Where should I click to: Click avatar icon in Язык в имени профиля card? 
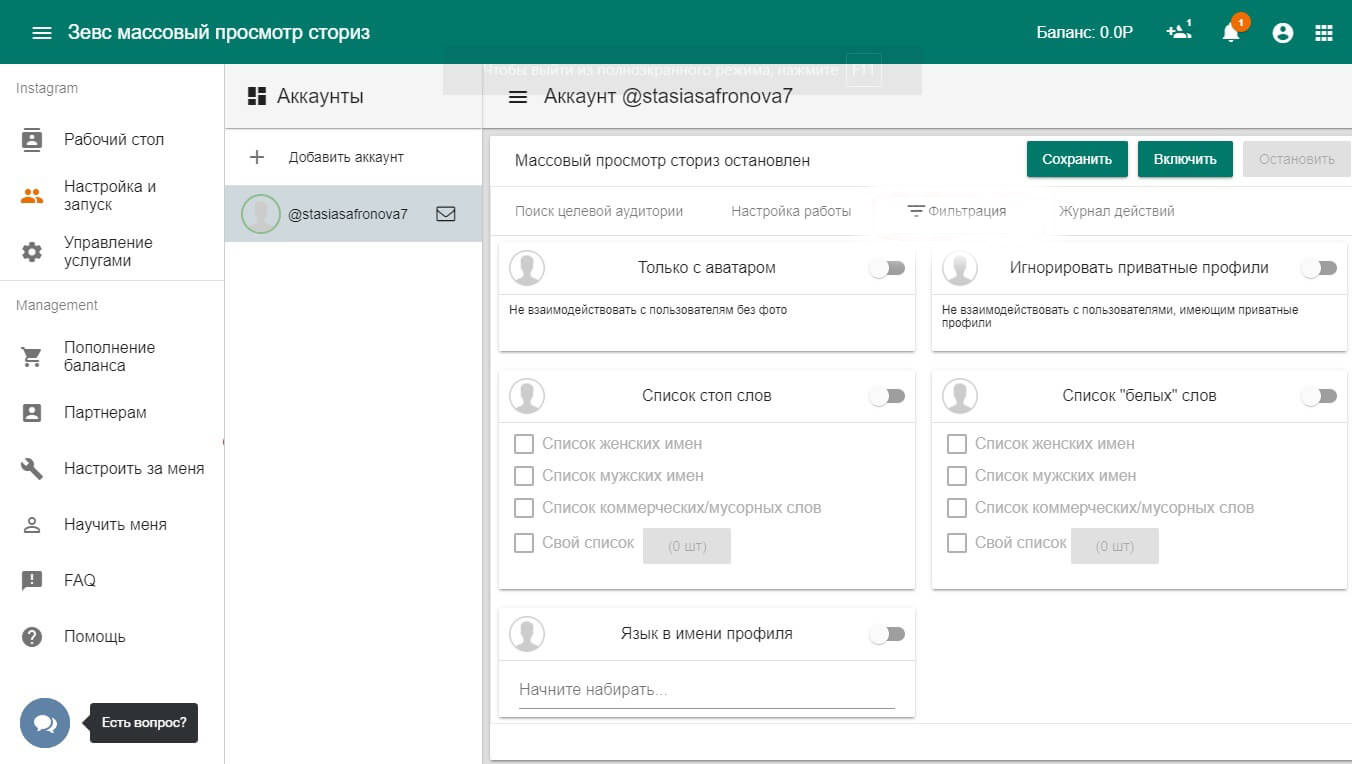pos(527,634)
